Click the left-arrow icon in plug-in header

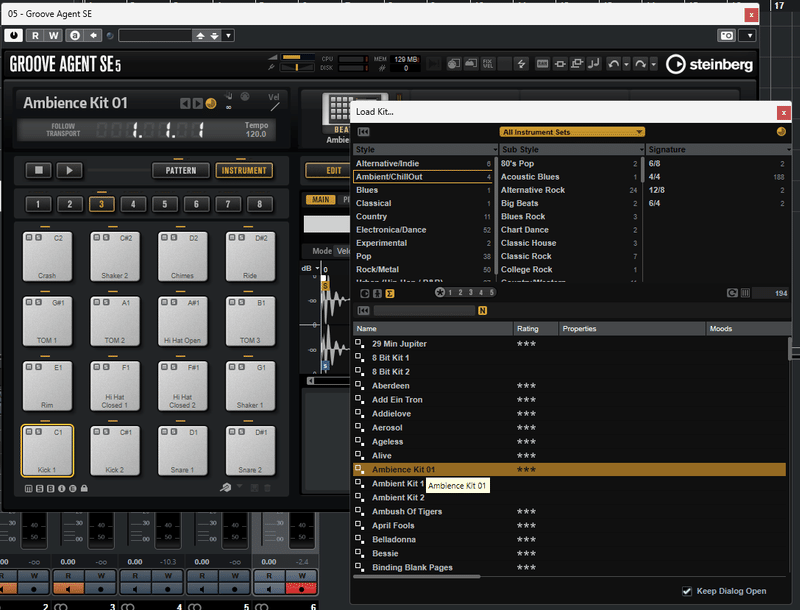coord(93,35)
